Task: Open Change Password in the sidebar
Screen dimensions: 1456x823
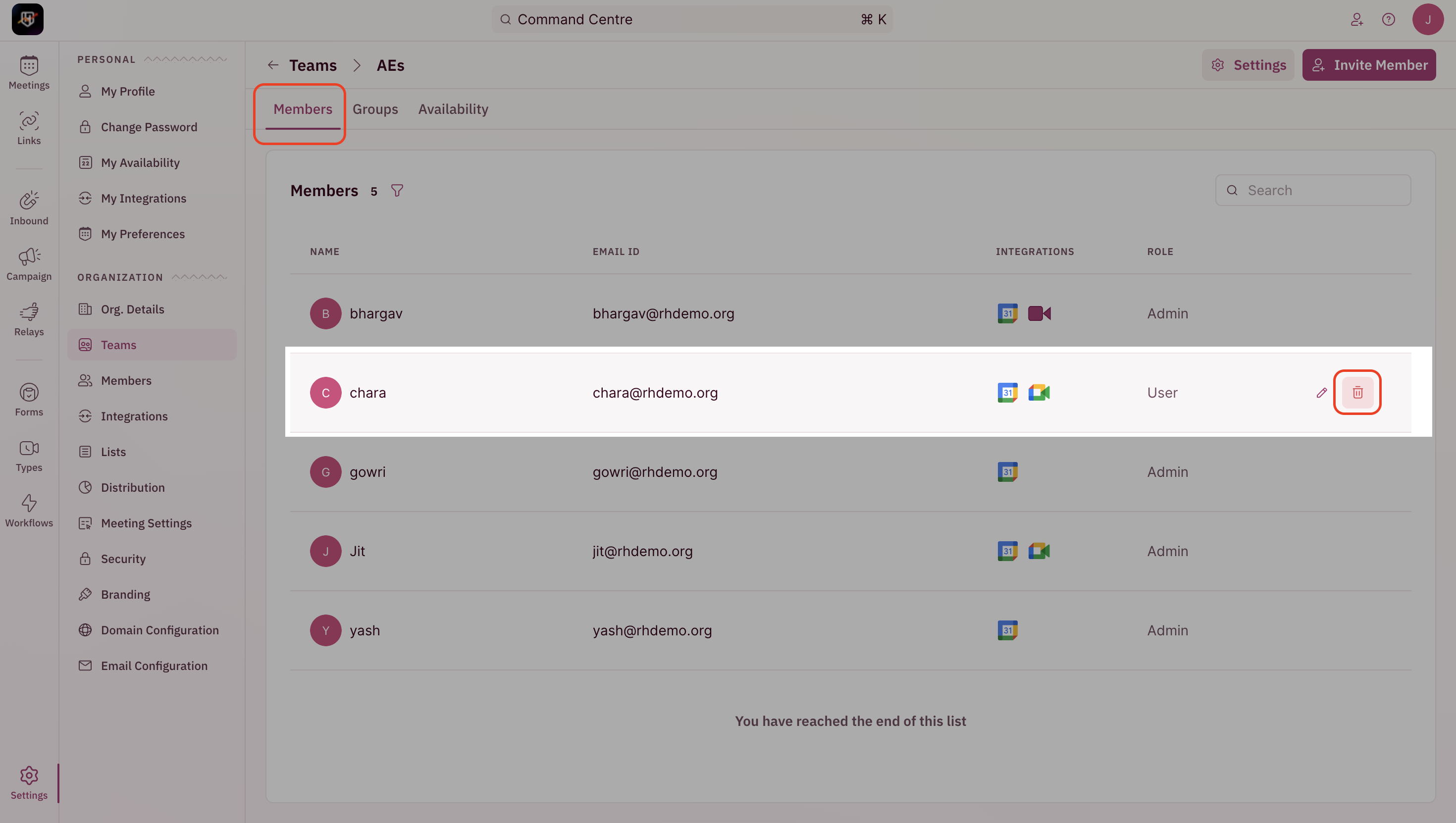Action: pyautogui.click(x=152, y=127)
